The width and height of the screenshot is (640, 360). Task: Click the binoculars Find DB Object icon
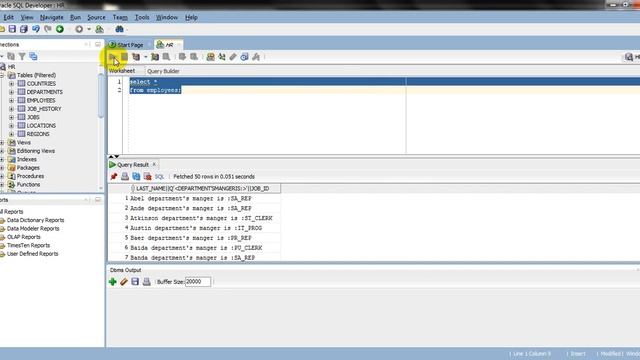tap(119, 29)
